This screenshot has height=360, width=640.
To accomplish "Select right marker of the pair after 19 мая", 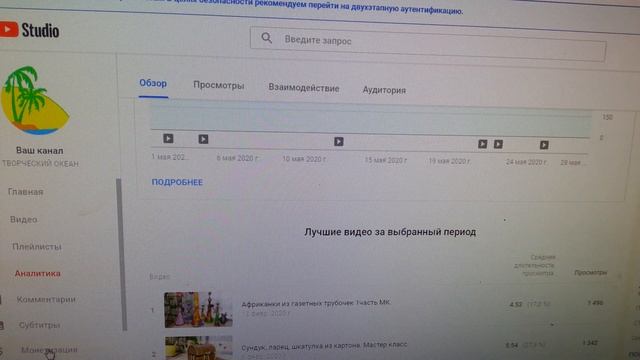I will (498, 144).
